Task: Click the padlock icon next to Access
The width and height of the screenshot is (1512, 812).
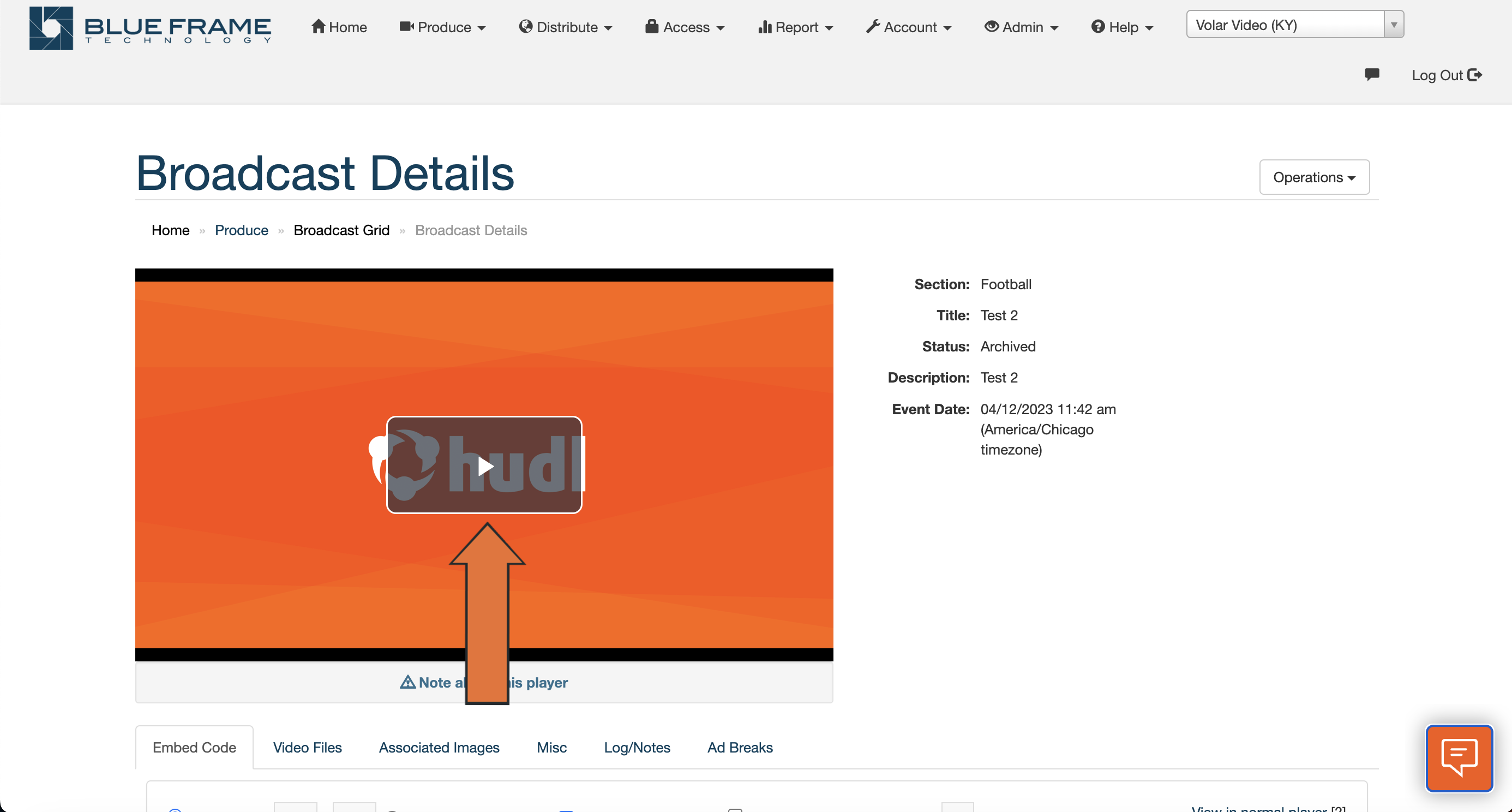Action: [x=650, y=26]
